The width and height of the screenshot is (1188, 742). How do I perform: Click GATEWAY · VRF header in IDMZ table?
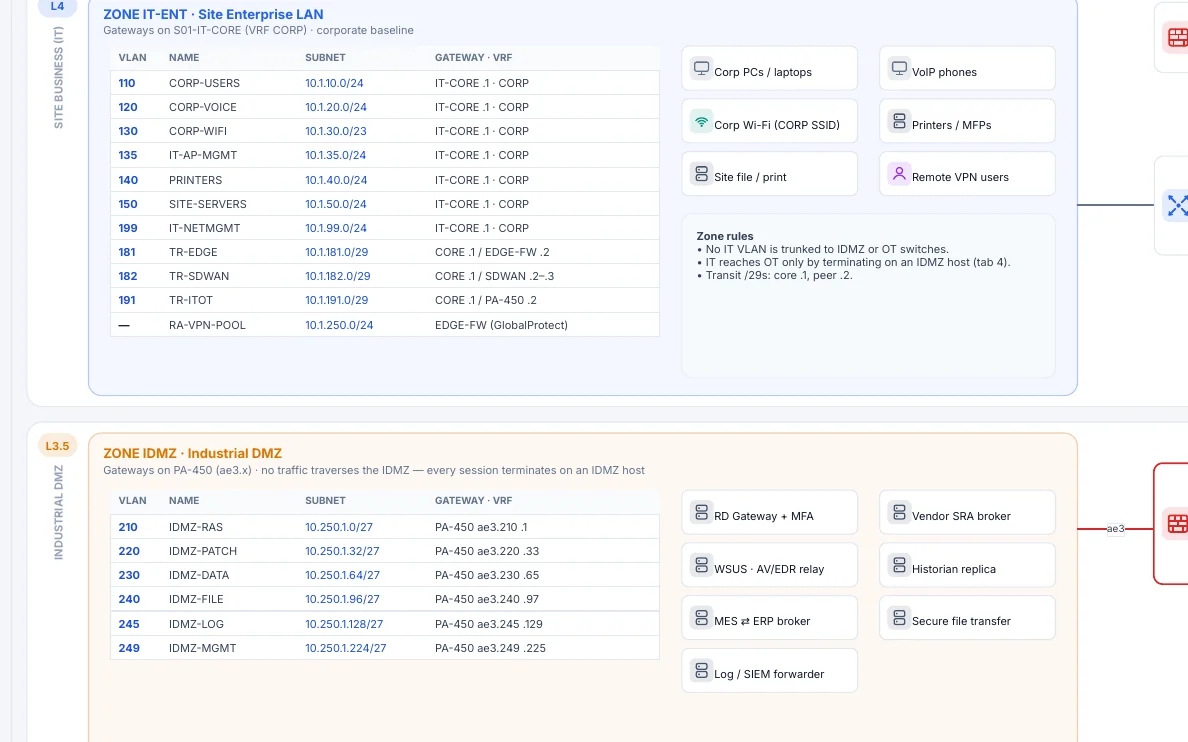tap(474, 500)
